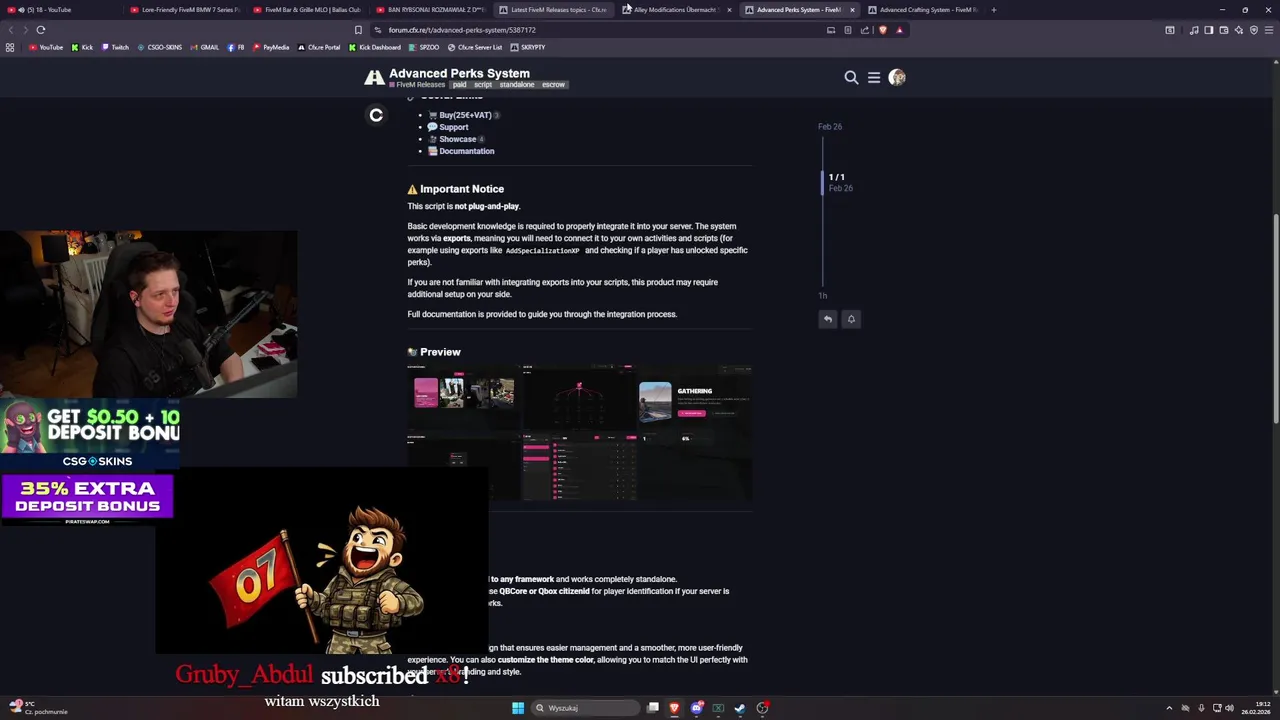Open the Kick Dashboard bookmark

(375, 47)
